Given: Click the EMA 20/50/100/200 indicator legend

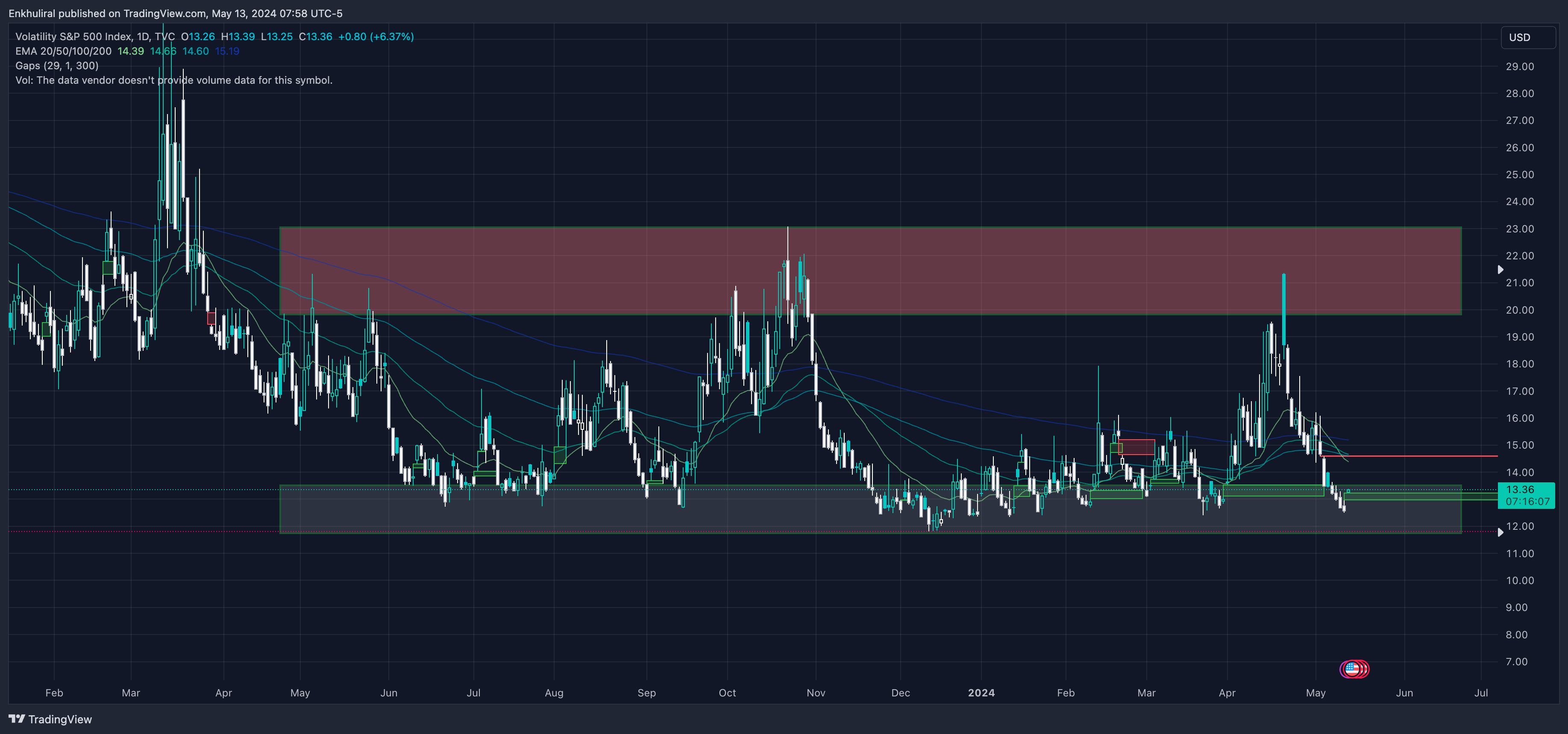Looking at the screenshot, I should [x=63, y=51].
